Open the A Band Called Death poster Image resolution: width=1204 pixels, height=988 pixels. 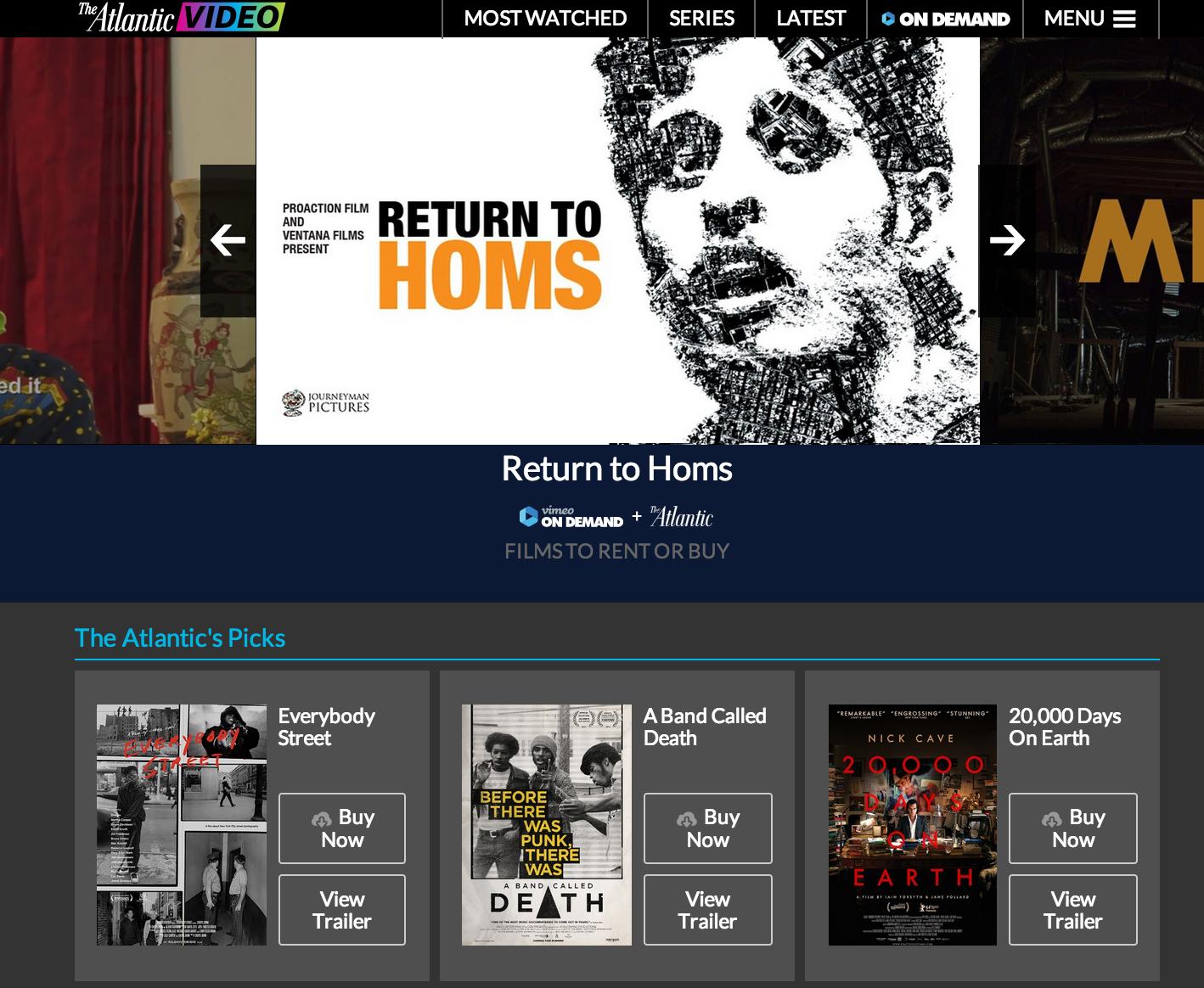point(547,825)
